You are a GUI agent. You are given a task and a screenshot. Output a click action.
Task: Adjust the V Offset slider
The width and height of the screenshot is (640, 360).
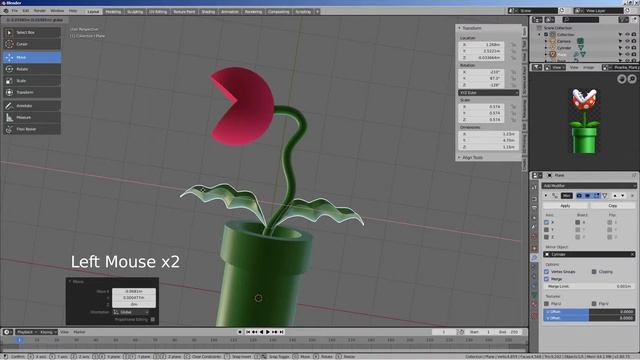point(589,318)
